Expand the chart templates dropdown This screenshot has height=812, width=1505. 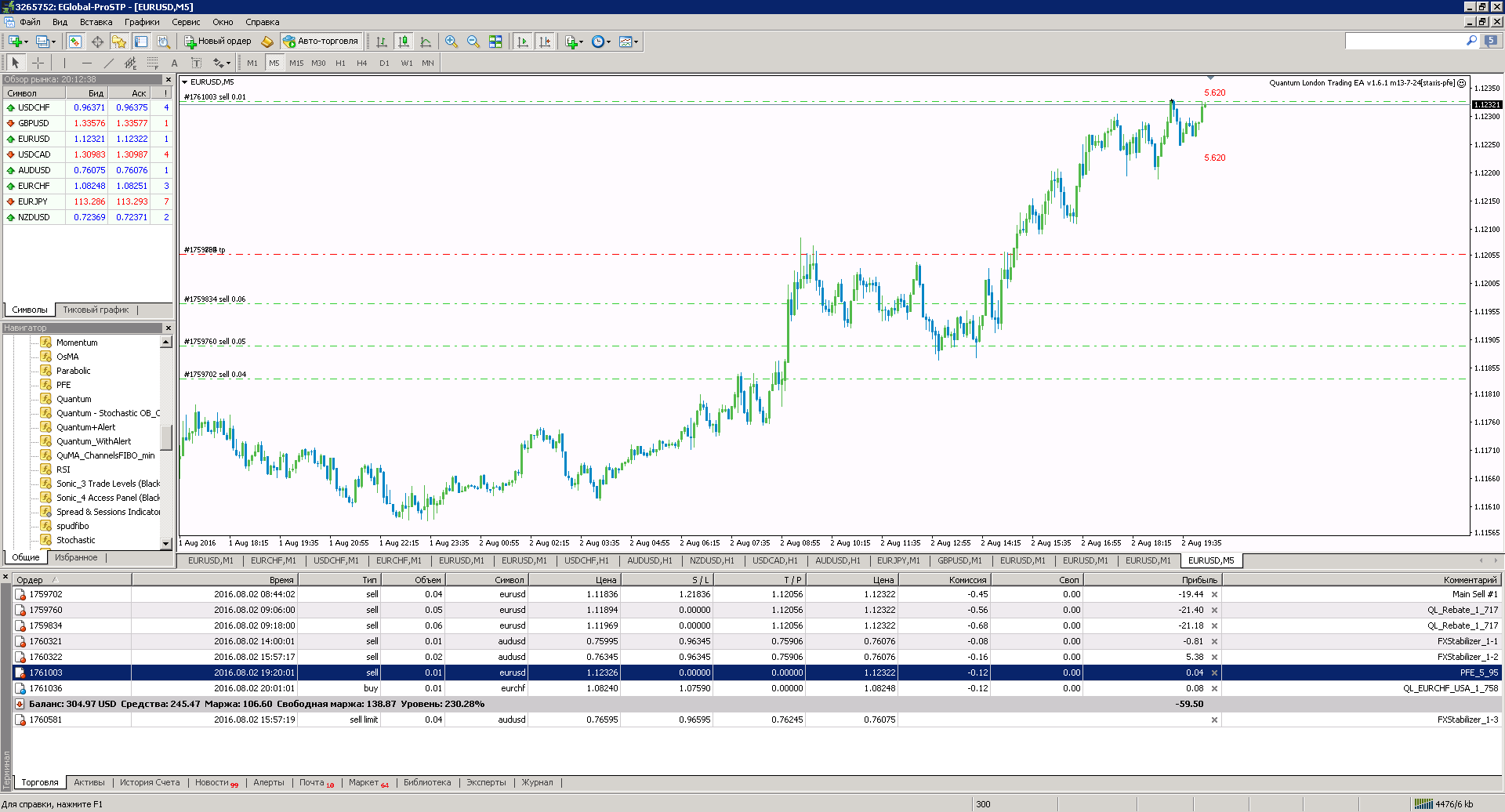628,42
